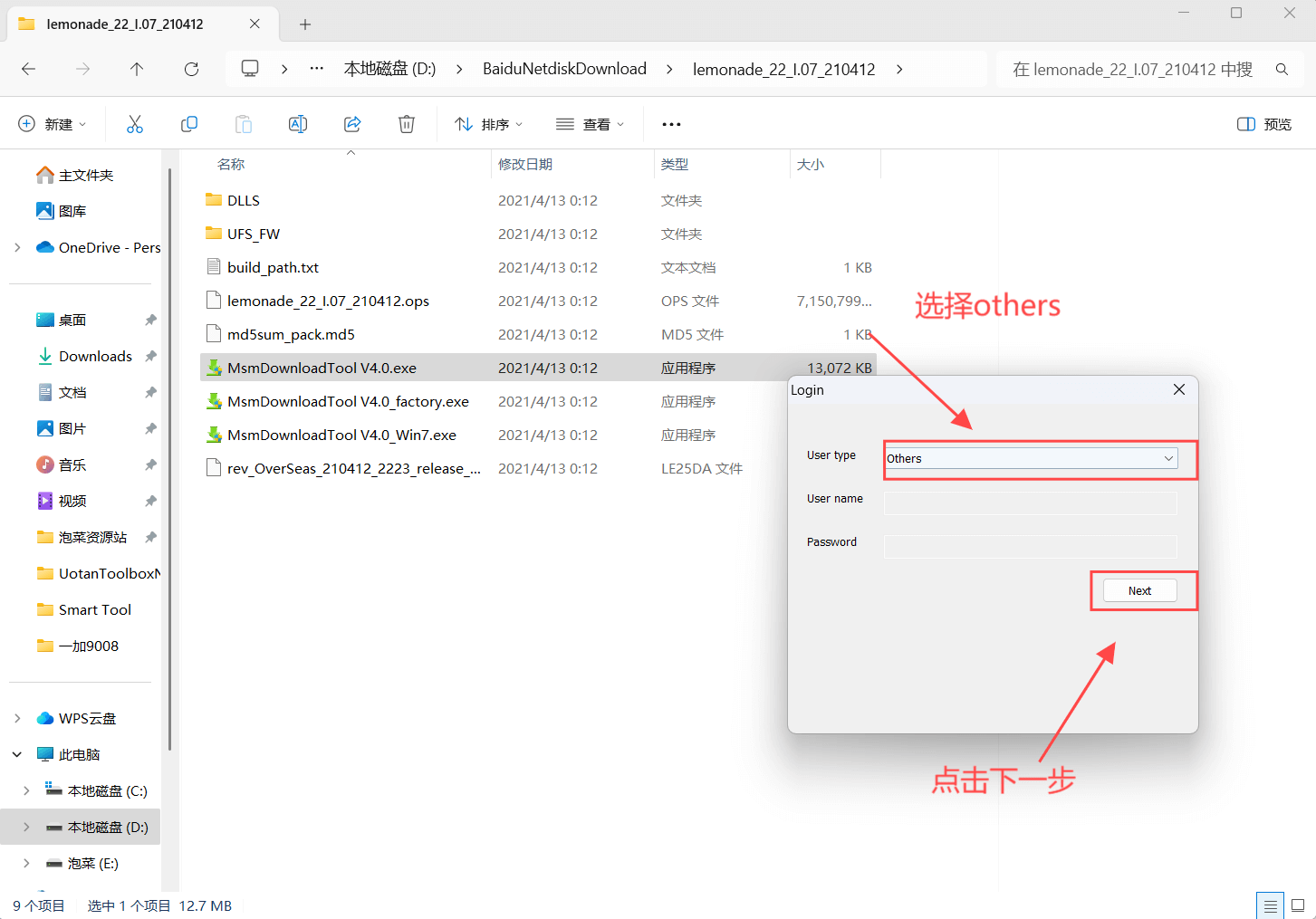Image resolution: width=1316 pixels, height=919 pixels.
Task: Click the Copy icon in toolbar
Action: pos(189,124)
